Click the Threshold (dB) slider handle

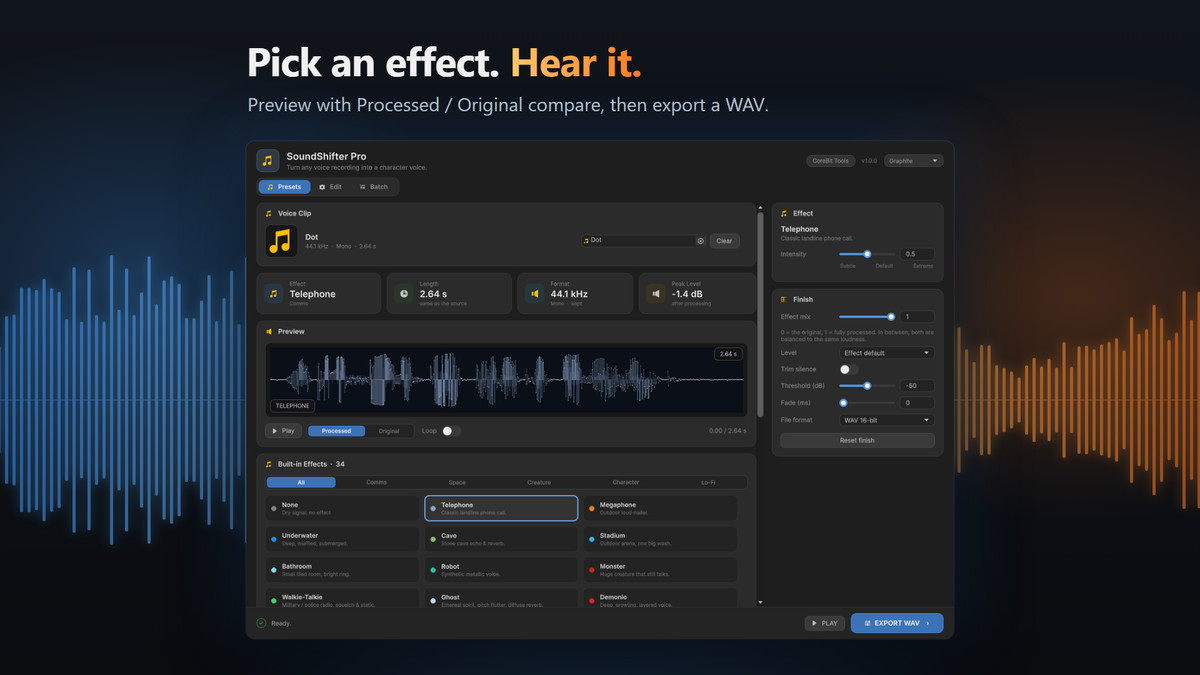click(x=867, y=385)
